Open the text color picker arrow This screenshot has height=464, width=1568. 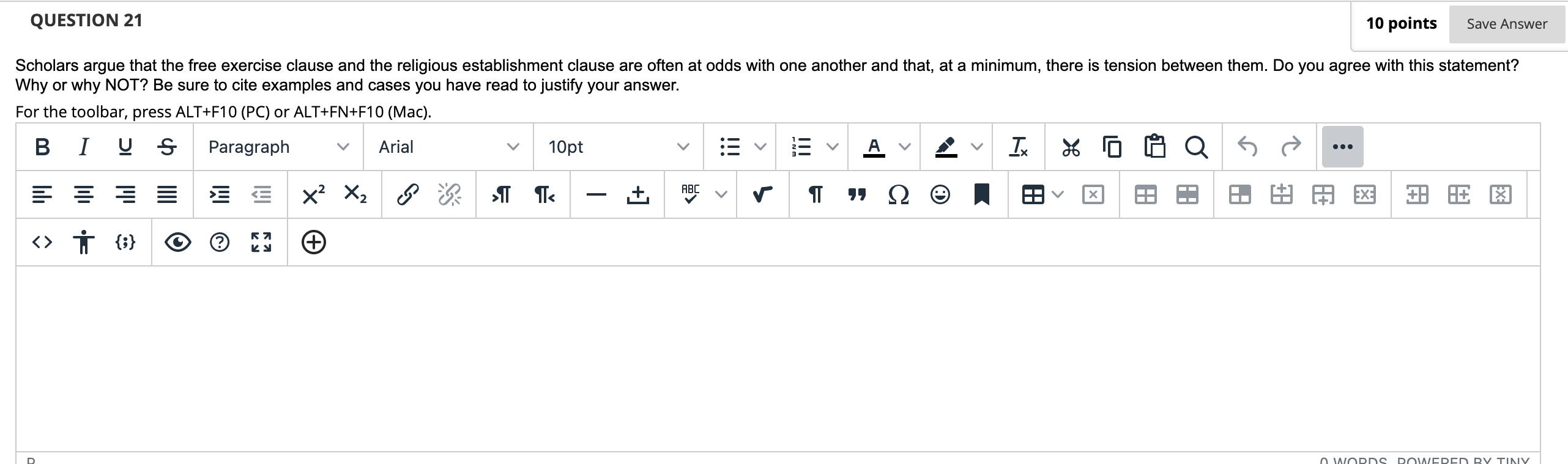pyautogui.click(x=904, y=147)
